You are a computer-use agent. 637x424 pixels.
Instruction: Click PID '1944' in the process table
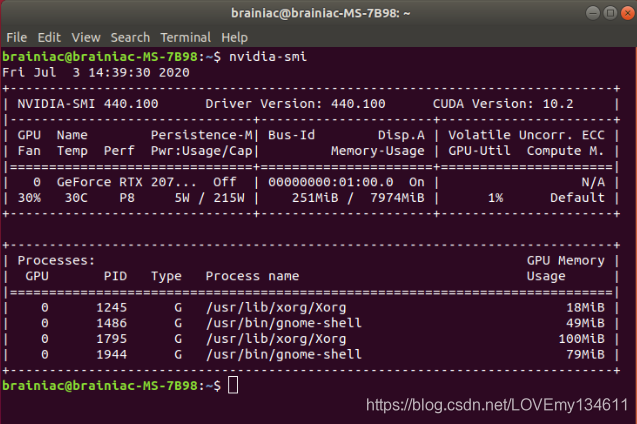pos(112,355)
